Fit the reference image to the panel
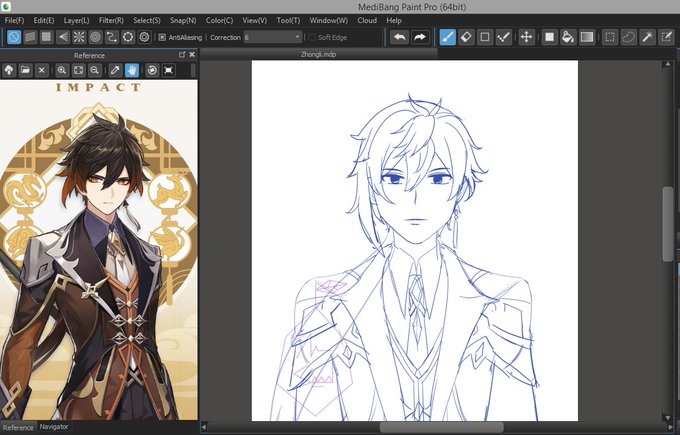Screen dimensions: 680x435 point(78,70)
